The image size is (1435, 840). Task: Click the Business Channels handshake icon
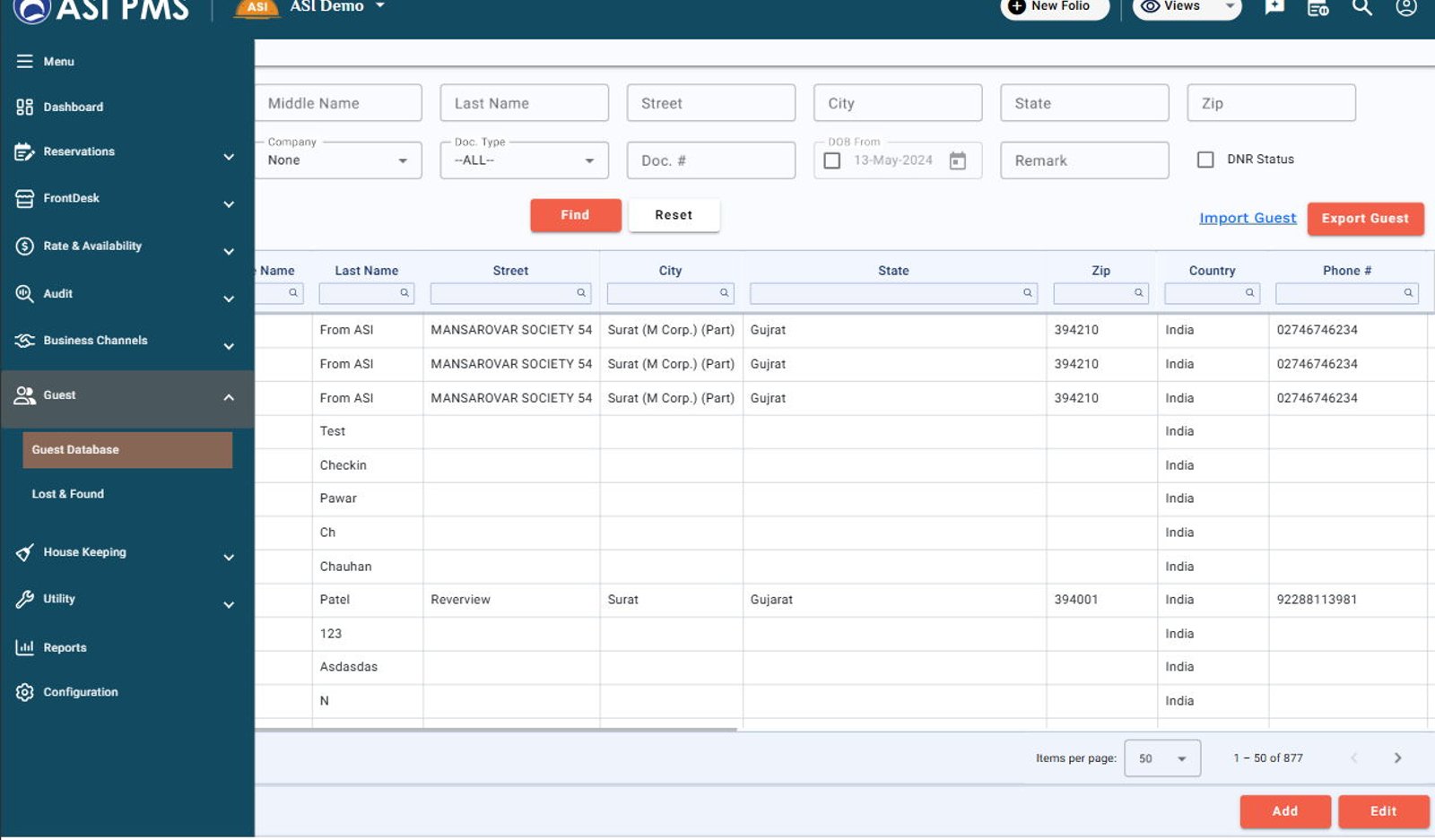25,341
